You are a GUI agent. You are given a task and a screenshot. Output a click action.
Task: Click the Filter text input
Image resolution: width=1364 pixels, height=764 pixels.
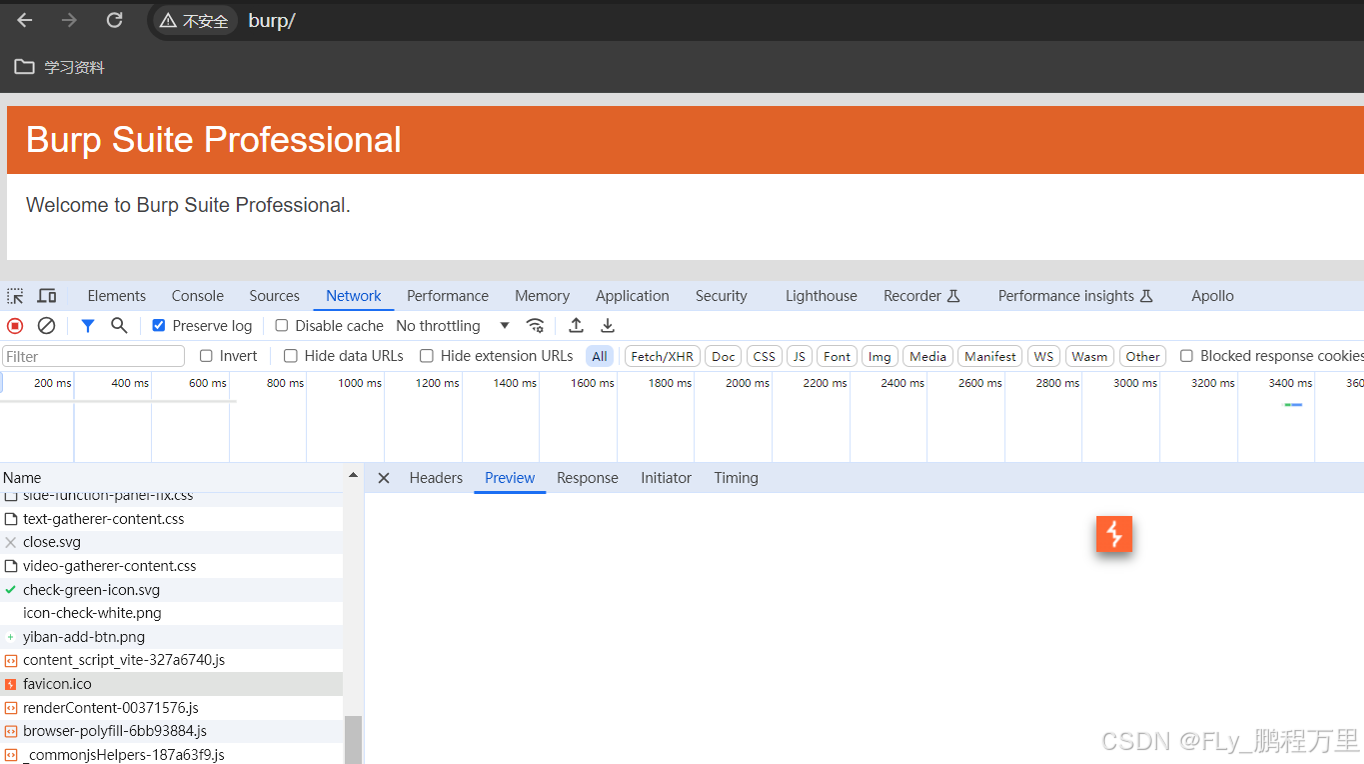[x=94, y=356]
